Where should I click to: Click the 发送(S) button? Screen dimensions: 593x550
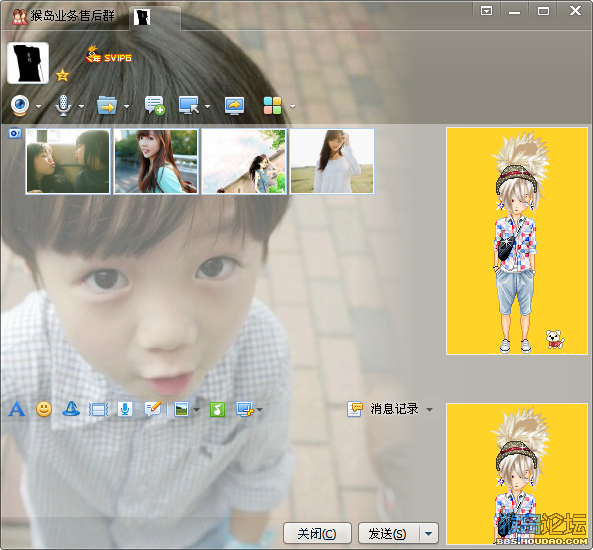[388, 534]
